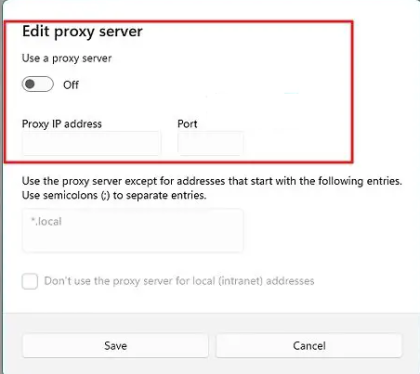Viewport: 420px width, 374px height.
Task: Click the Don't use the proxy server label text
Action: pyautogui.click(x=179, y=281)
